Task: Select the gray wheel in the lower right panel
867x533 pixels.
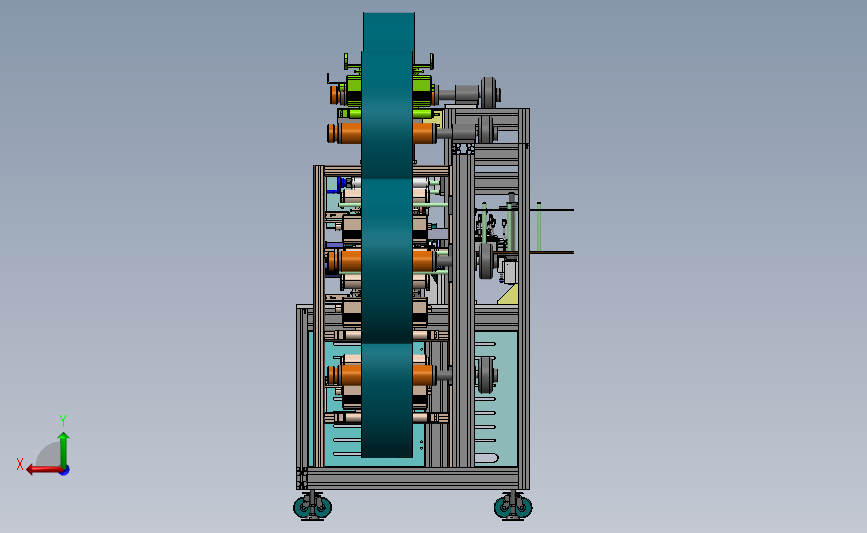Action: 485,375
